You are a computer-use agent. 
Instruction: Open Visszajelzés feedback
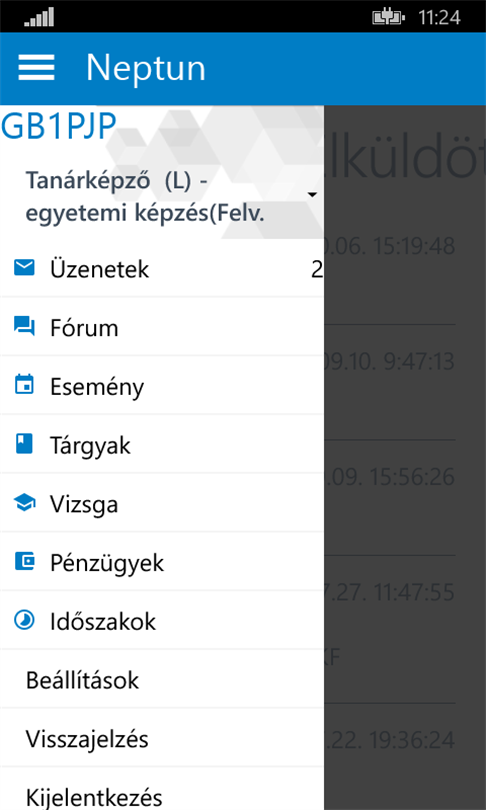tap(162, 738)
